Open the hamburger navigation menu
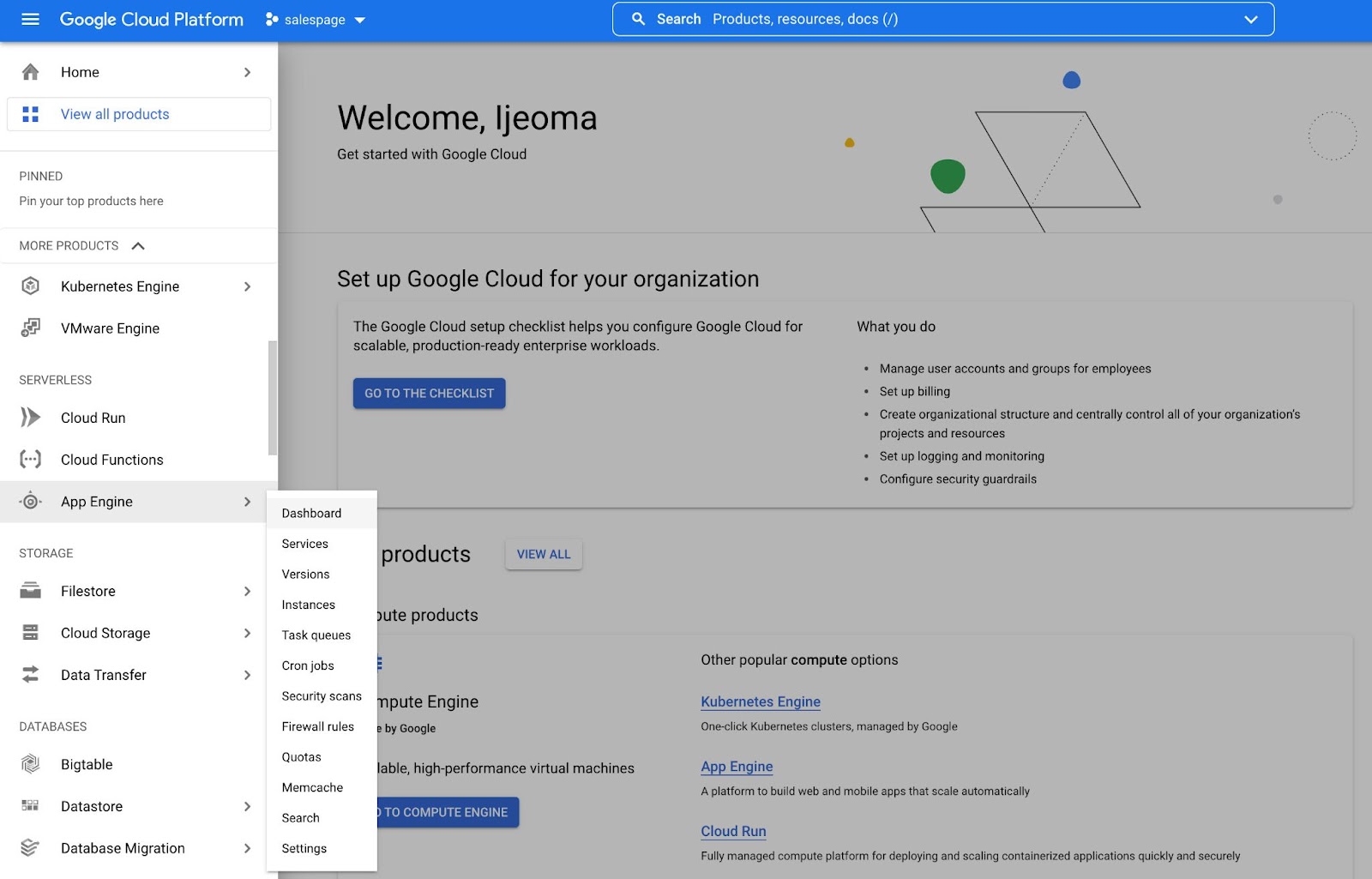 [x=30, y=19]
